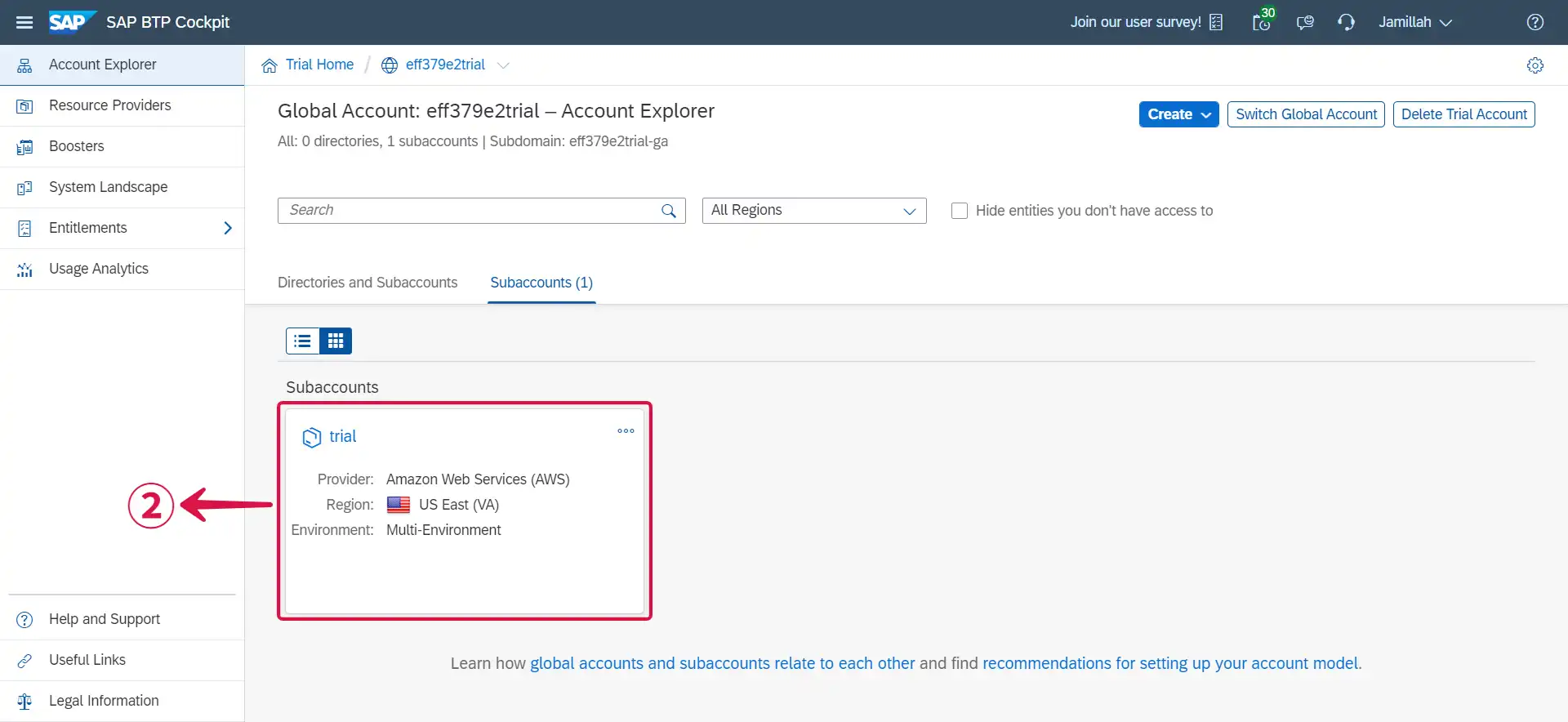1568x722 pixels.
Task: Switch to tile grid view
Action: point(336,341)
